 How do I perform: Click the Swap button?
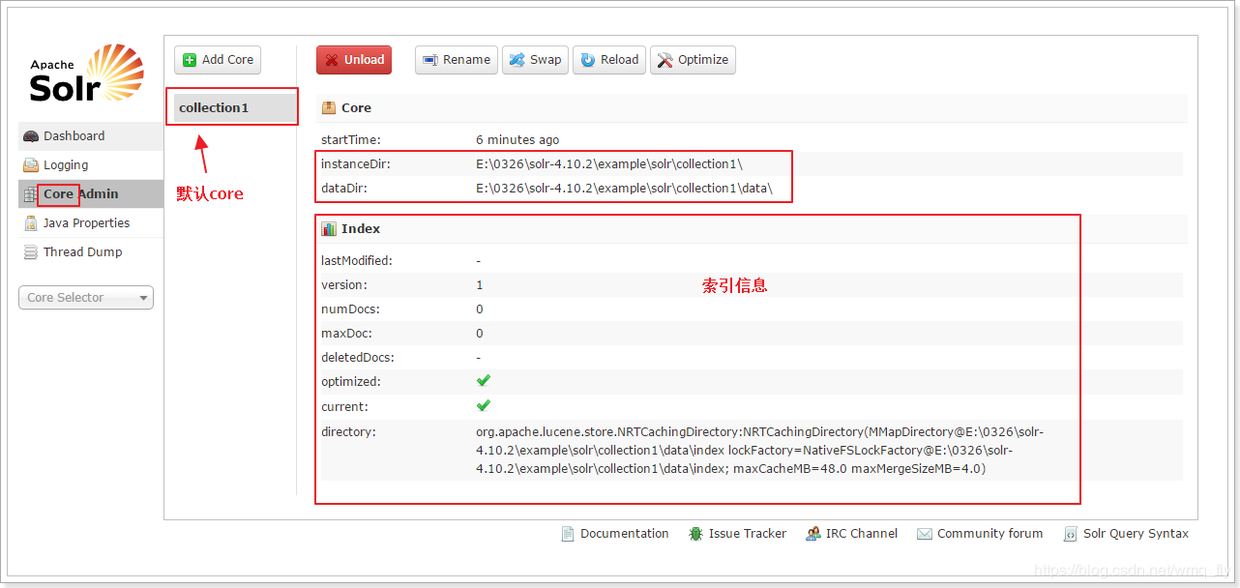535,60
